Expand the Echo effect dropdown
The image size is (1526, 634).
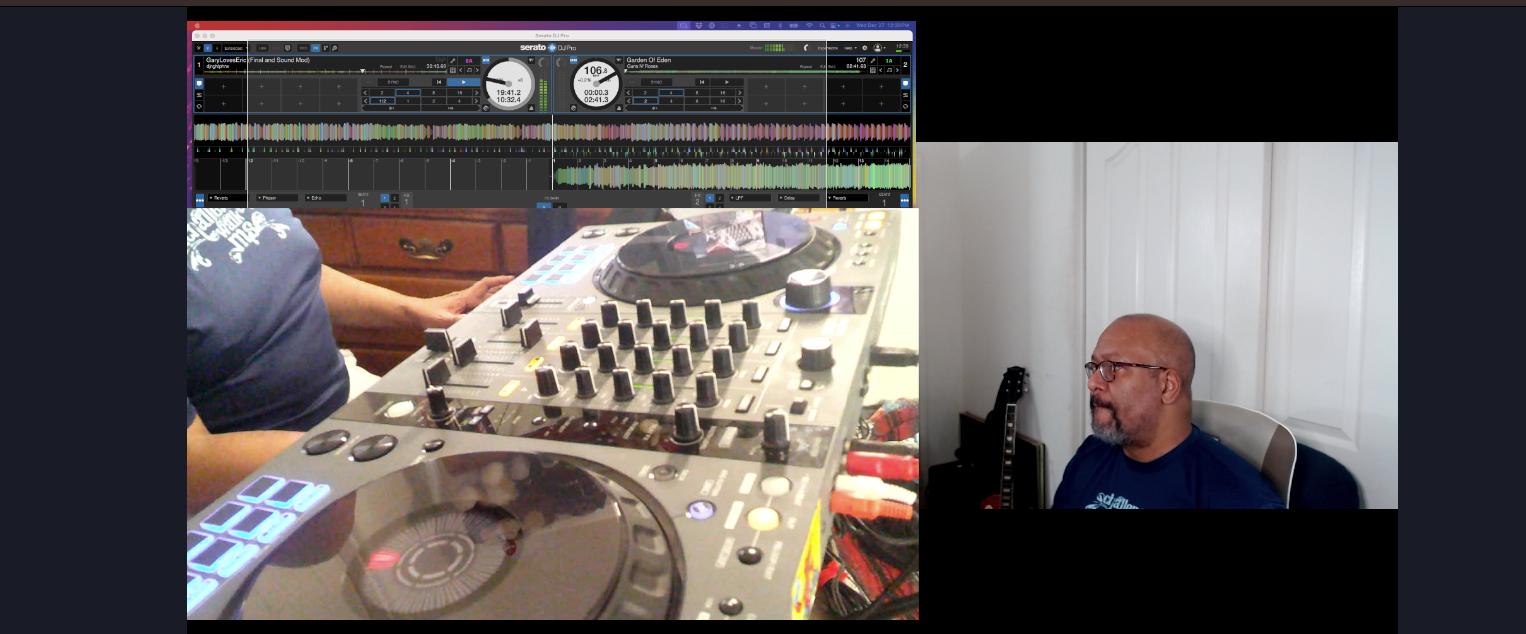(x=325, y=198)
